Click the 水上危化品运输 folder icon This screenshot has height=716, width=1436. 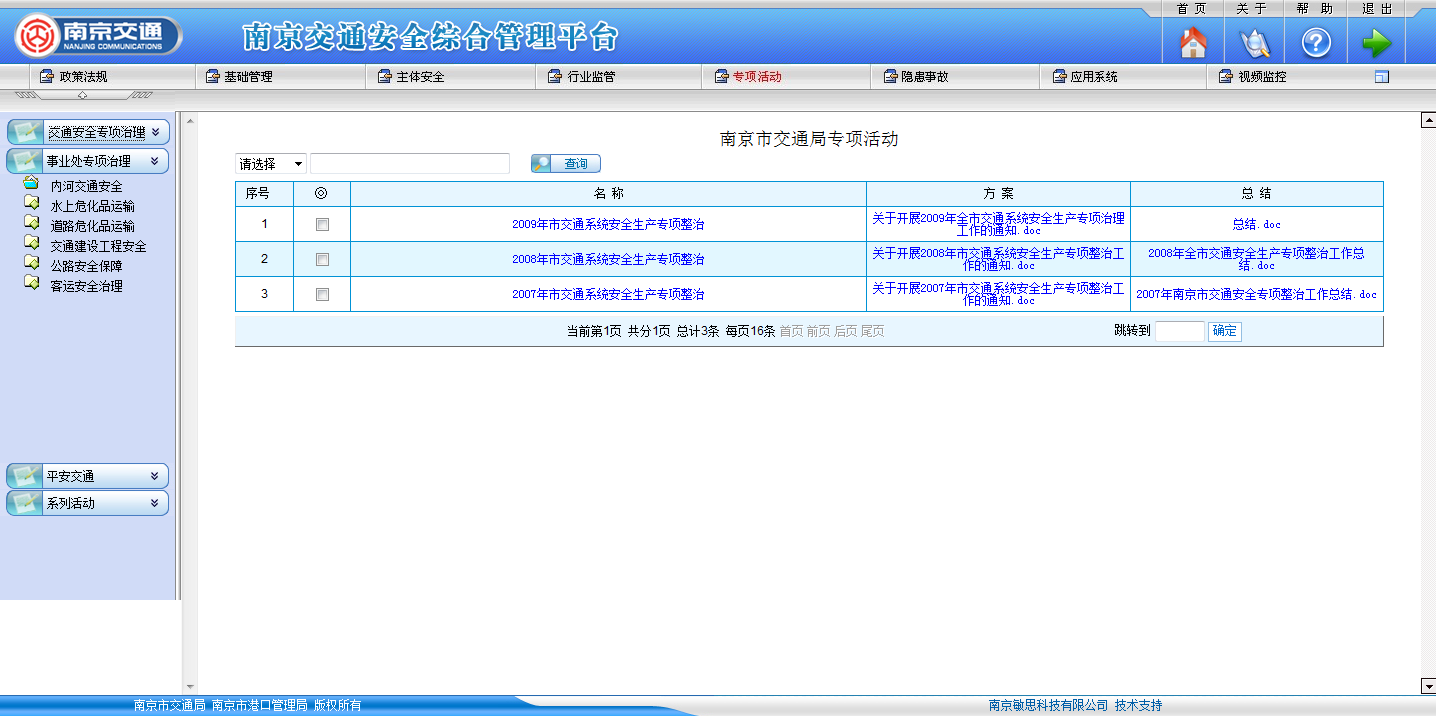pyautogui.click(x=31, y=204)
